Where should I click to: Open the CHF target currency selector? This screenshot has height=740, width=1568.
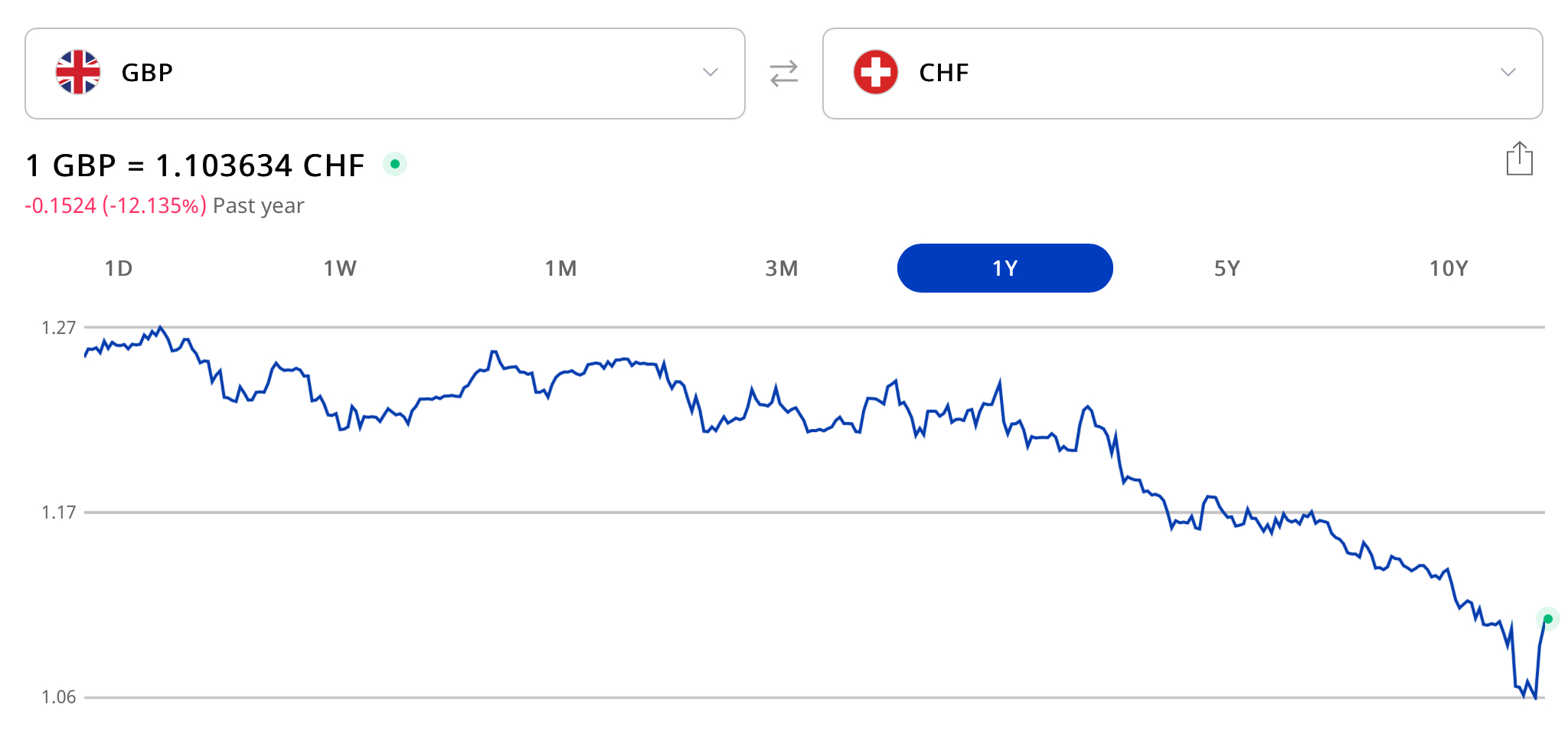tap(1183, 74)
